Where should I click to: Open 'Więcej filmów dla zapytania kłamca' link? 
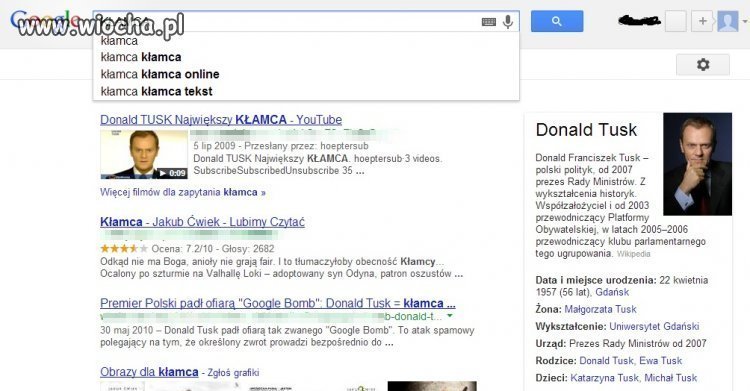click(183, 192)
